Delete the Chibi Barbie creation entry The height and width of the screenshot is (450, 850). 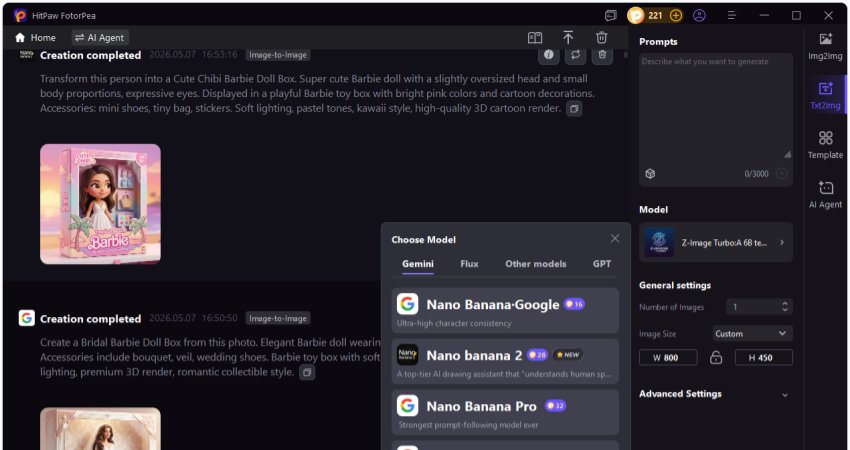point(602,55)
